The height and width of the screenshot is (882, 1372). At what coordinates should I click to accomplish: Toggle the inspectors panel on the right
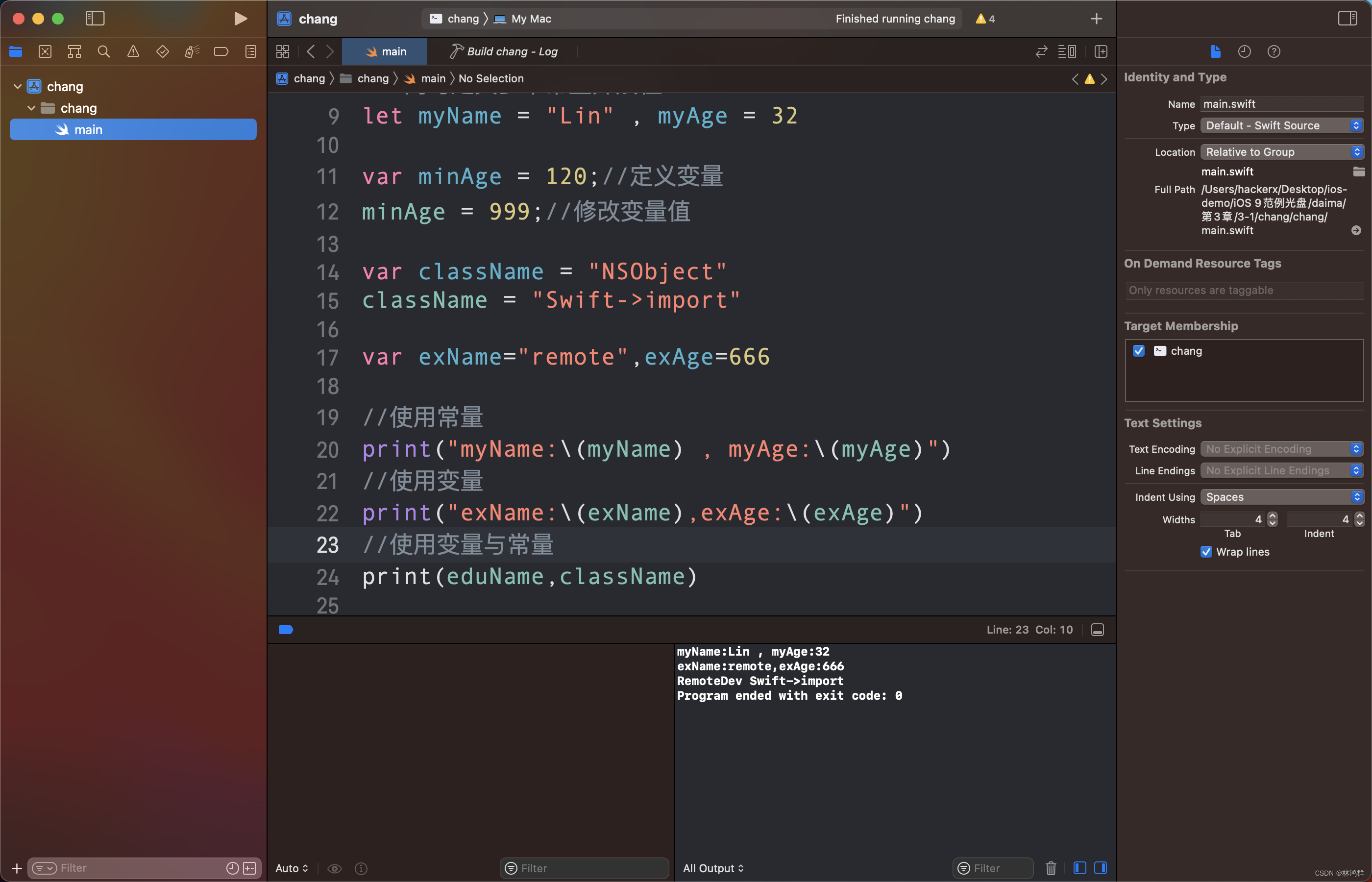click(1347, 19)
